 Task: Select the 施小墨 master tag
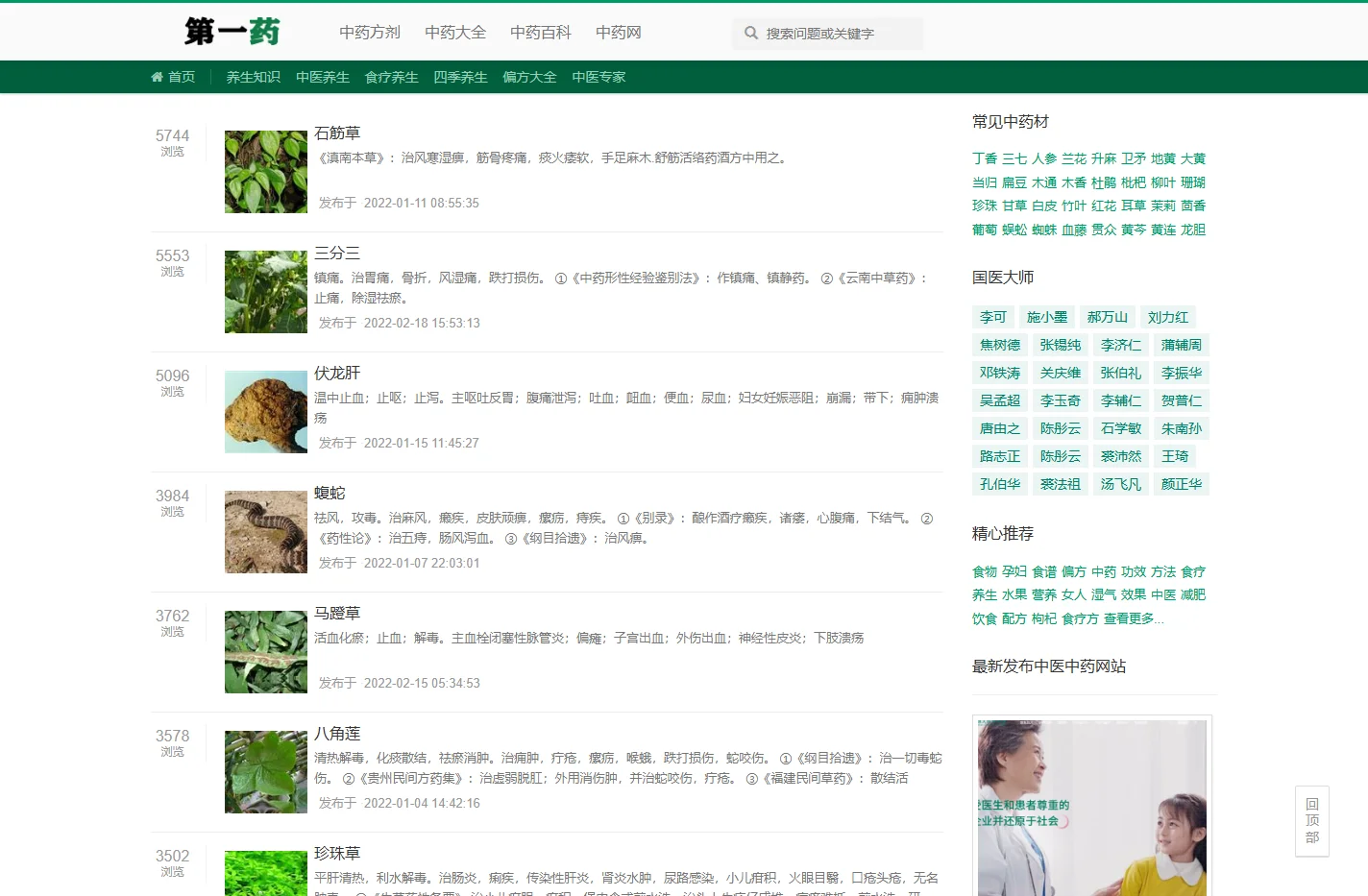[x=1047, y=317]
